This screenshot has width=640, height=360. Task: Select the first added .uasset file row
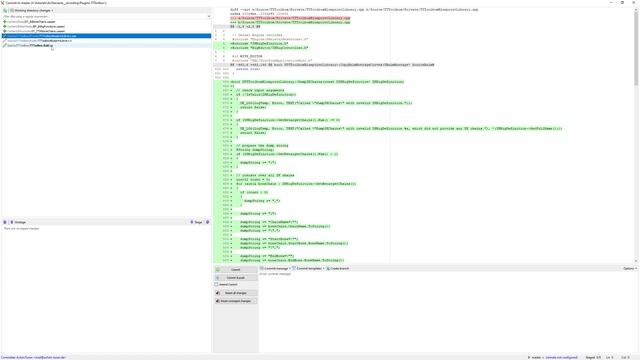point(107,22)
